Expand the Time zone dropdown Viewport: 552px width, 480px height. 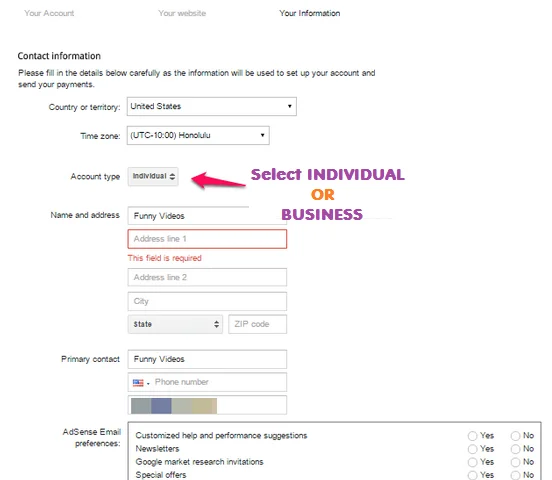198,135
